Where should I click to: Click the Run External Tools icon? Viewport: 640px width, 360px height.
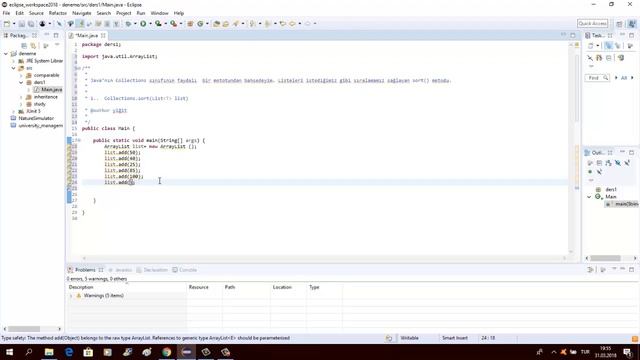173,24
